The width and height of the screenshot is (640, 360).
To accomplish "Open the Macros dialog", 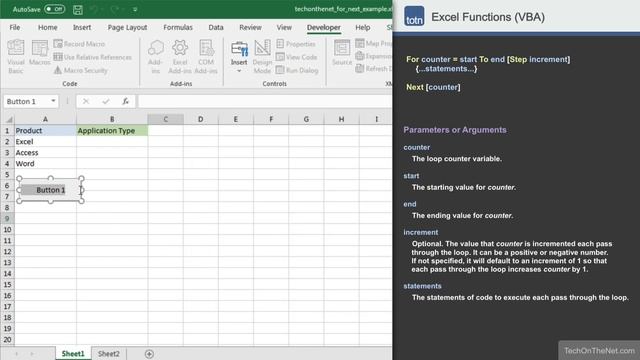I will (40, 53).
